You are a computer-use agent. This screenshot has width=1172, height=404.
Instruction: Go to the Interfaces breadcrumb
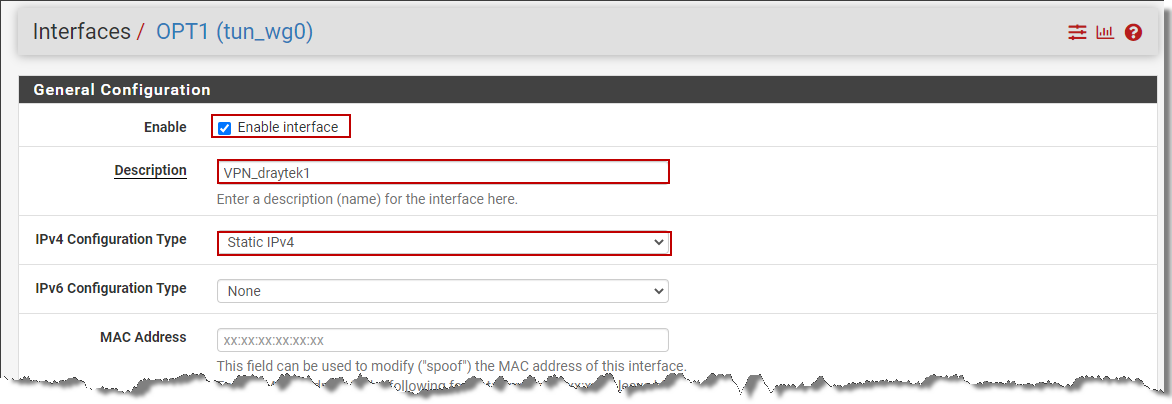[x=81, y=31]
